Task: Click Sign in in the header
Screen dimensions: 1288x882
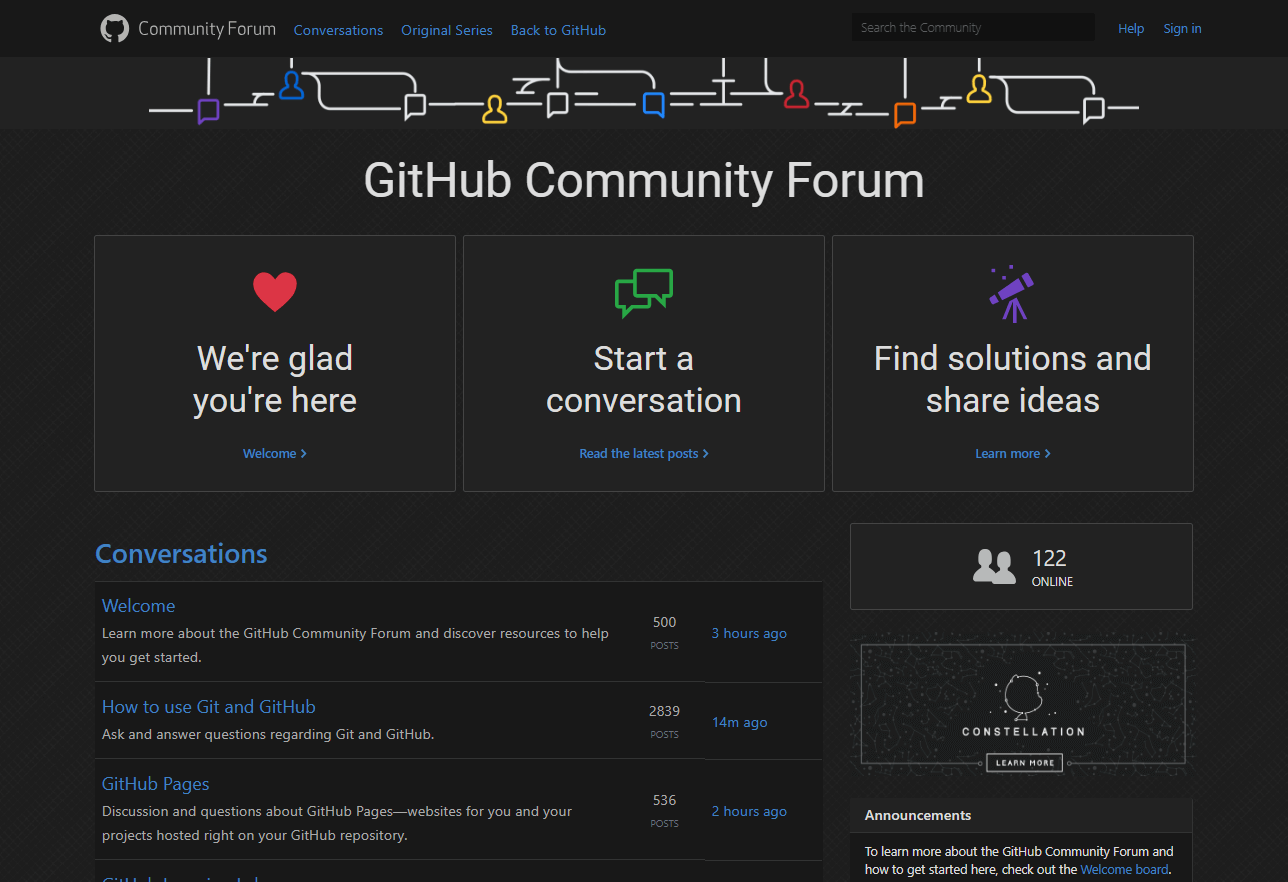Action: coord(1182,28)
